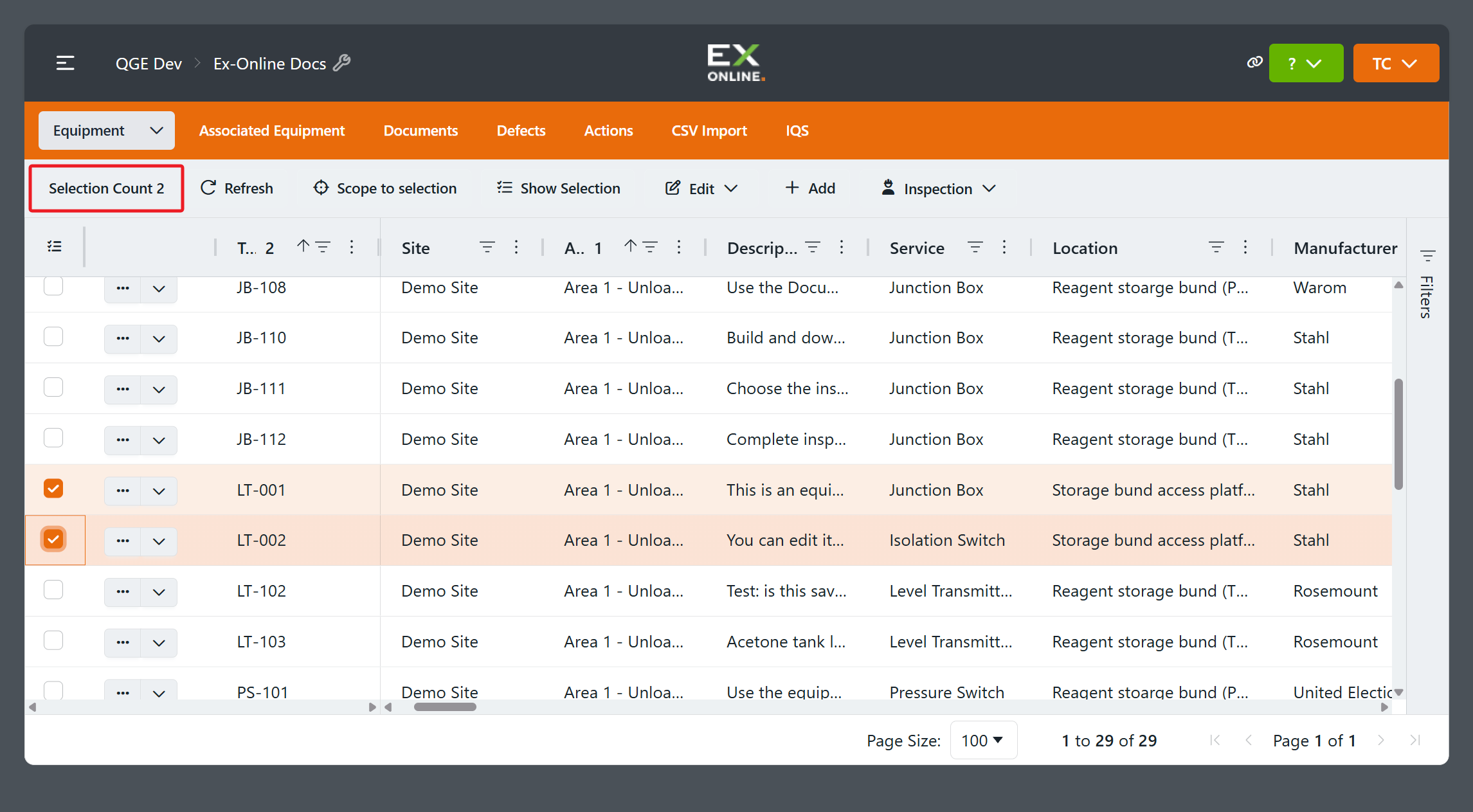Click the Ex Online logo
The height and width of the screenshot is (812, 1473).
coord(736,63)
